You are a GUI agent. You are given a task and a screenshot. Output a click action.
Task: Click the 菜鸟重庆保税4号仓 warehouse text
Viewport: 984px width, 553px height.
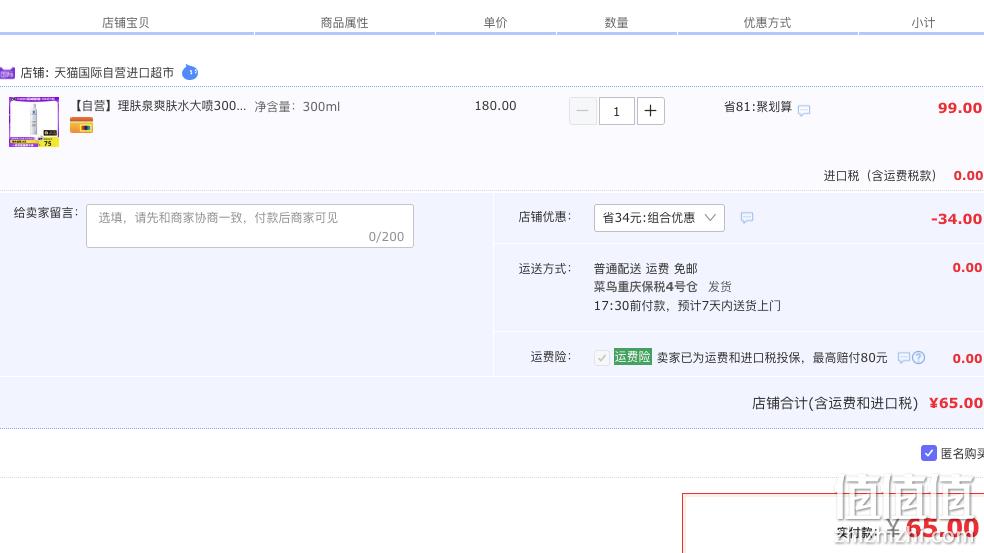pyautogui.click(x=646, y=287)
